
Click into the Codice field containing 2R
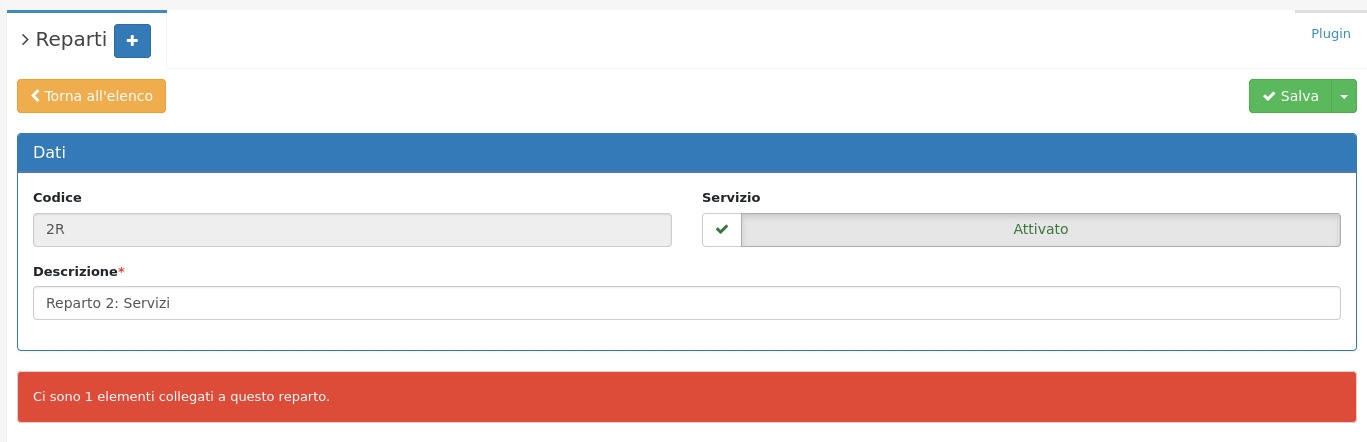coord(352,229)
